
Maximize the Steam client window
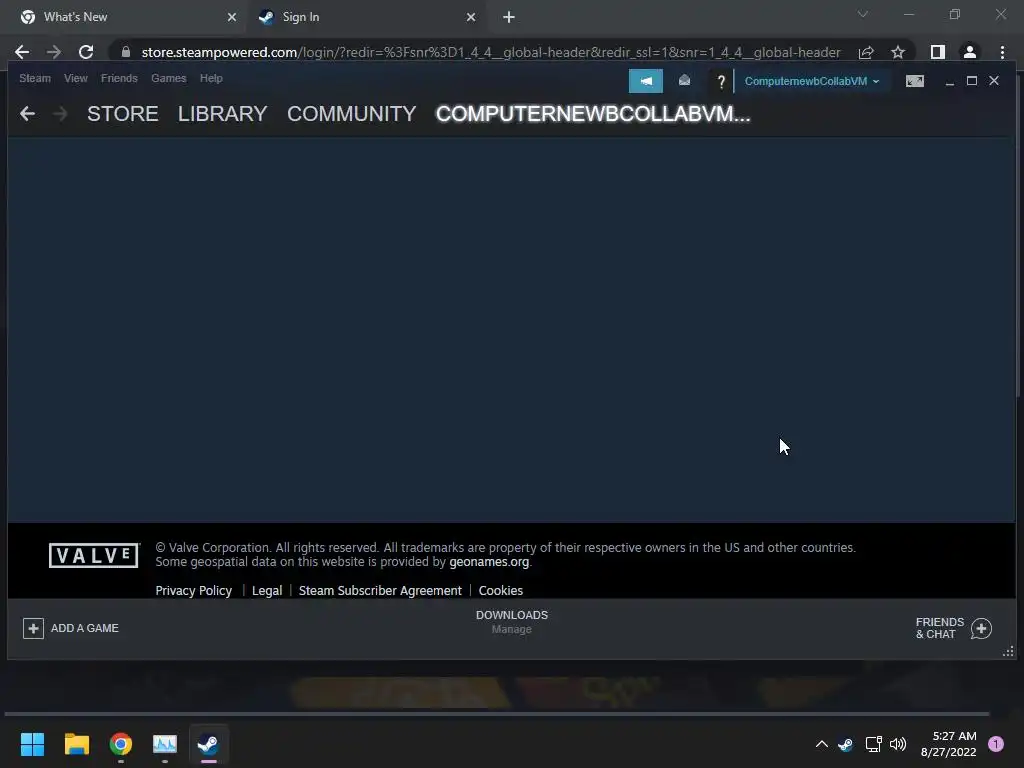972,80
